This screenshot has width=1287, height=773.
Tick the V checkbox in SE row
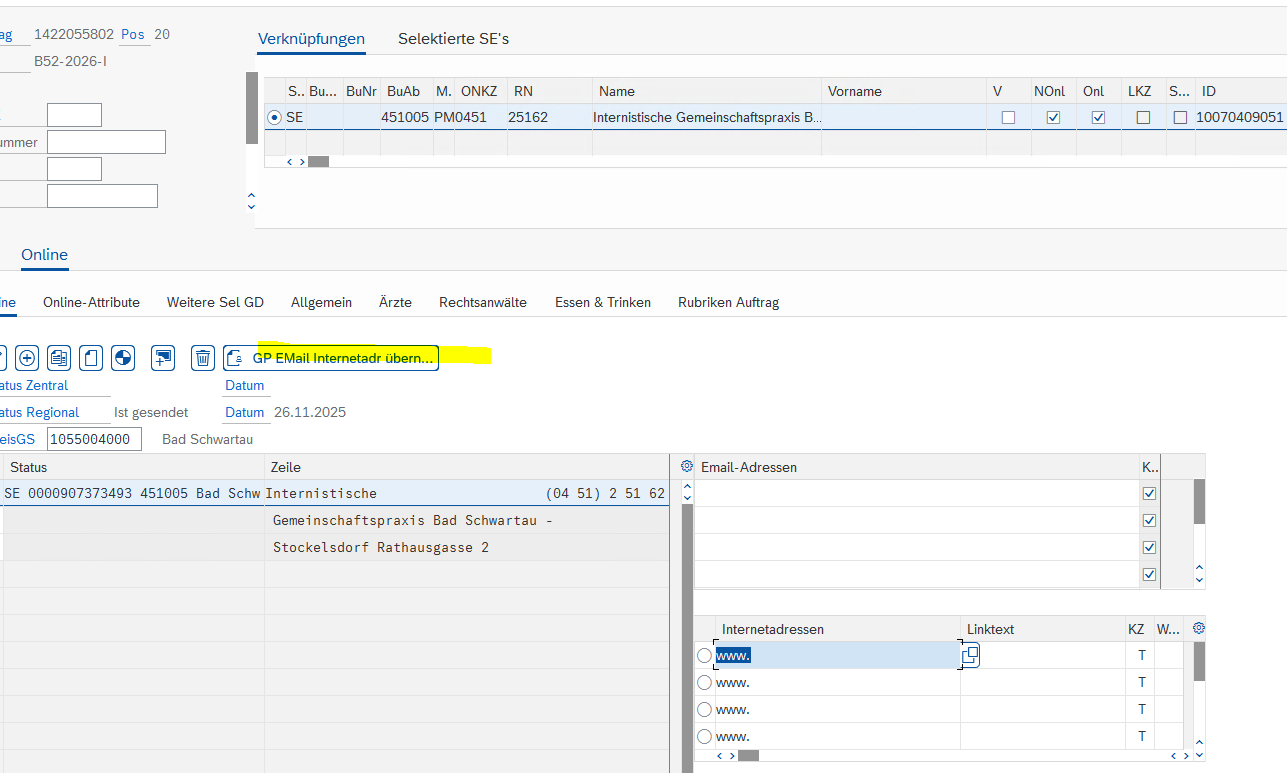click(1008, 117)
